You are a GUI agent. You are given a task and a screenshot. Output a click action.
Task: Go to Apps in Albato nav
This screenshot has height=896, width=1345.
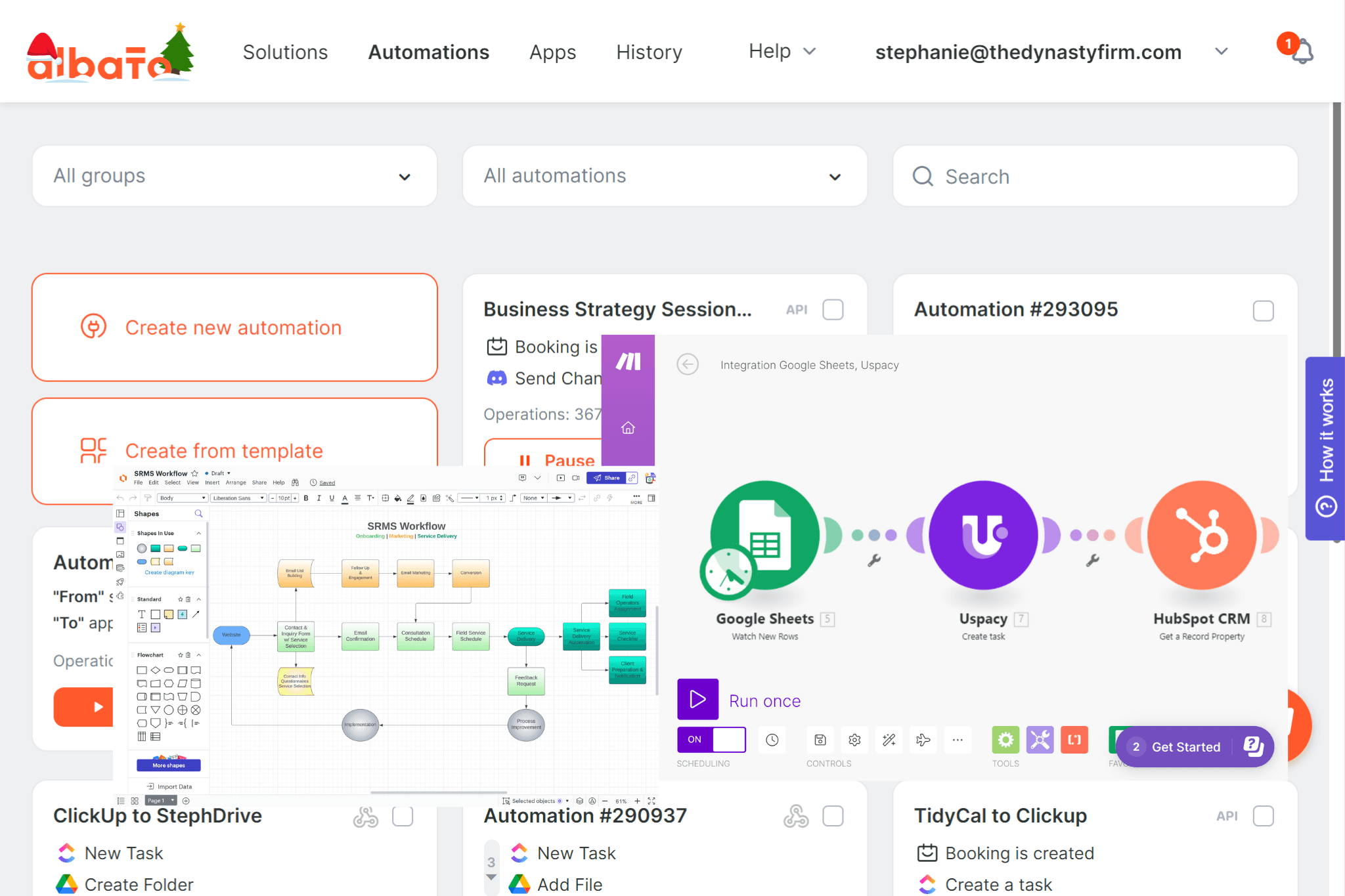coord(552,52)
